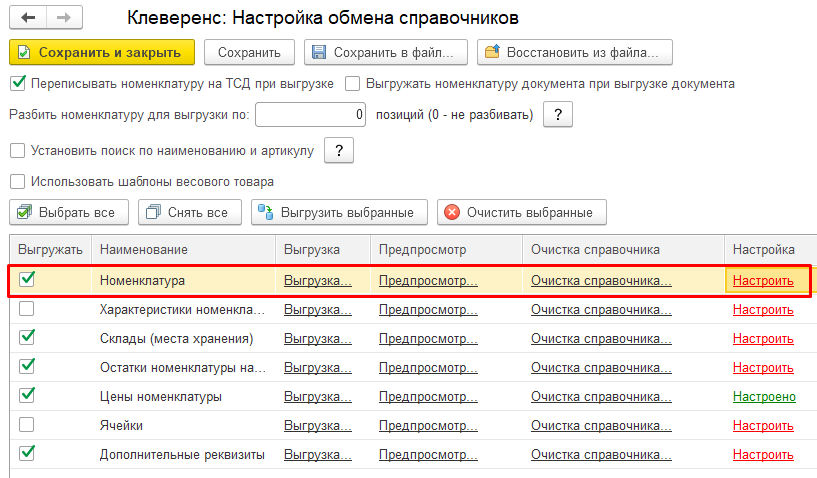817x478 pixels.
Task: Click the 'Предпросмотр' column header
Action: (x=446, y=250)
